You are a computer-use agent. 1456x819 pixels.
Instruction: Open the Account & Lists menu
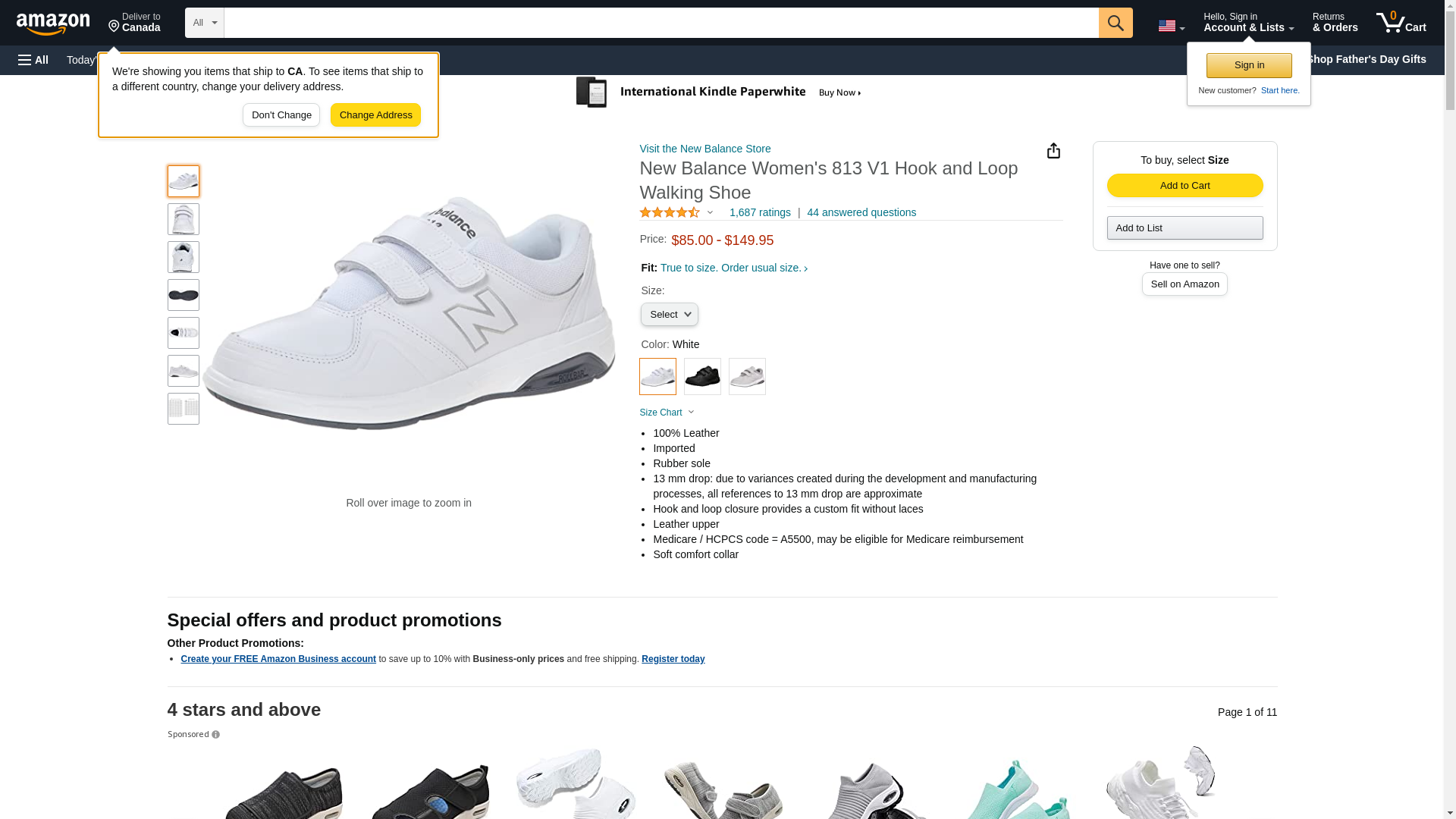click(1248, 23)
